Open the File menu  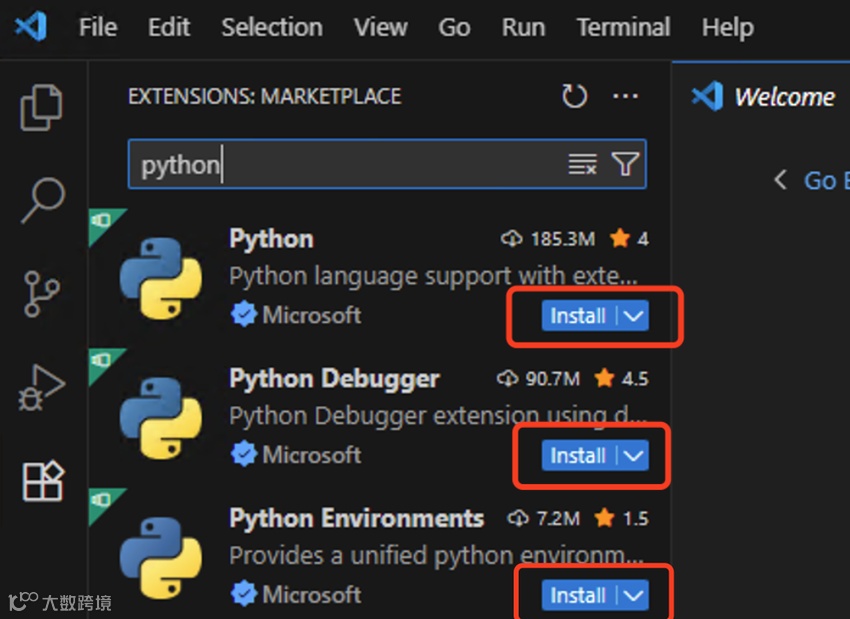97,27
